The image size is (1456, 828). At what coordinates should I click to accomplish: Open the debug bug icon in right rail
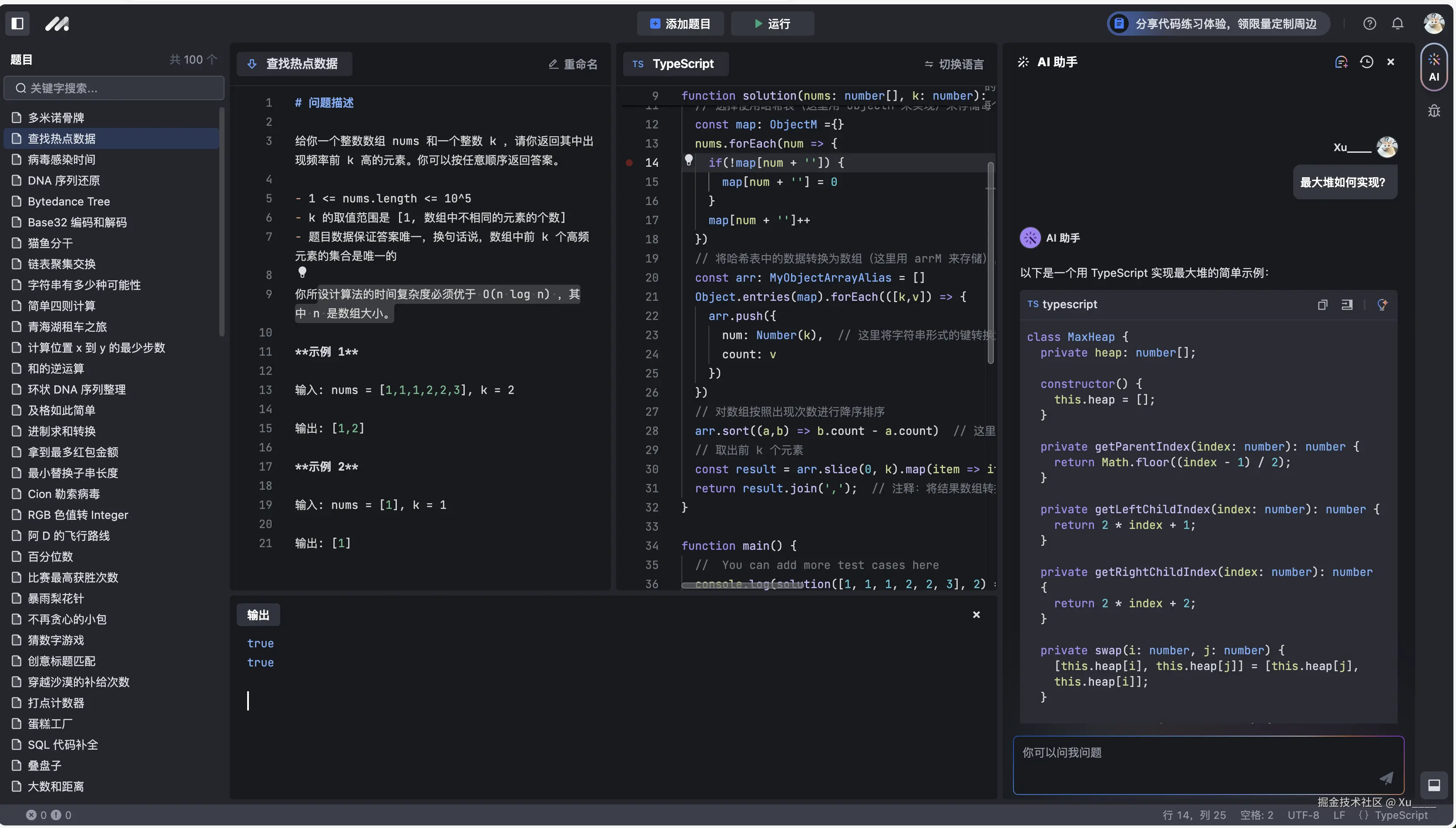[x=1433, y=111]
